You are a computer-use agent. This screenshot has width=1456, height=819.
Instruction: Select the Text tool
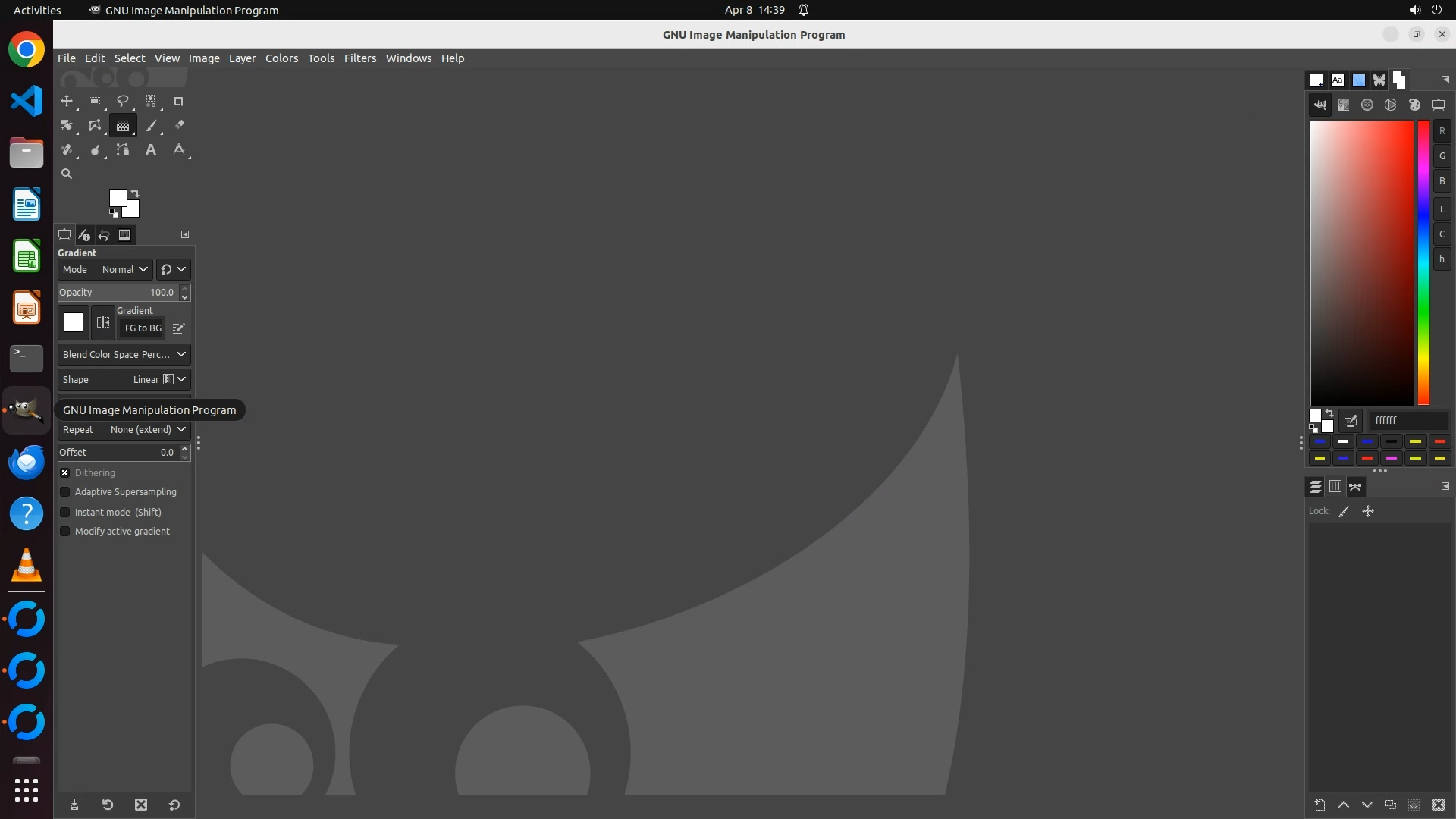[x=151, y=150]
